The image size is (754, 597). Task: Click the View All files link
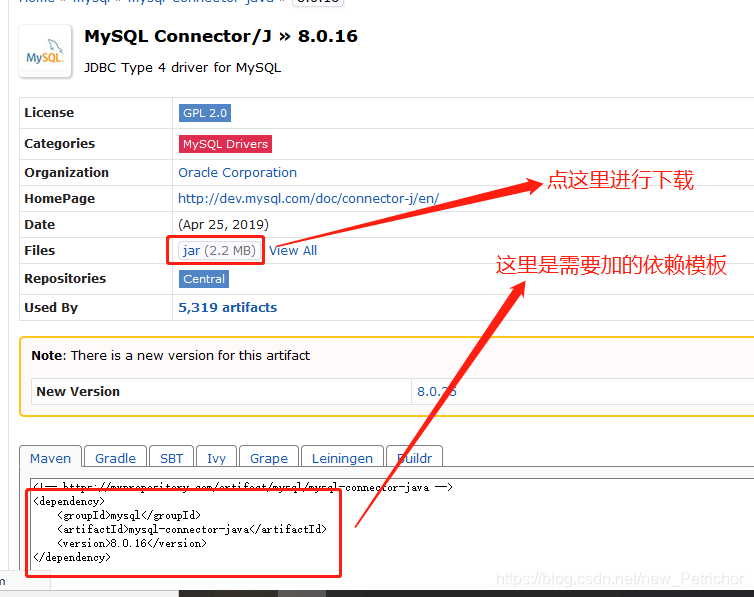[x=293, y=250]
